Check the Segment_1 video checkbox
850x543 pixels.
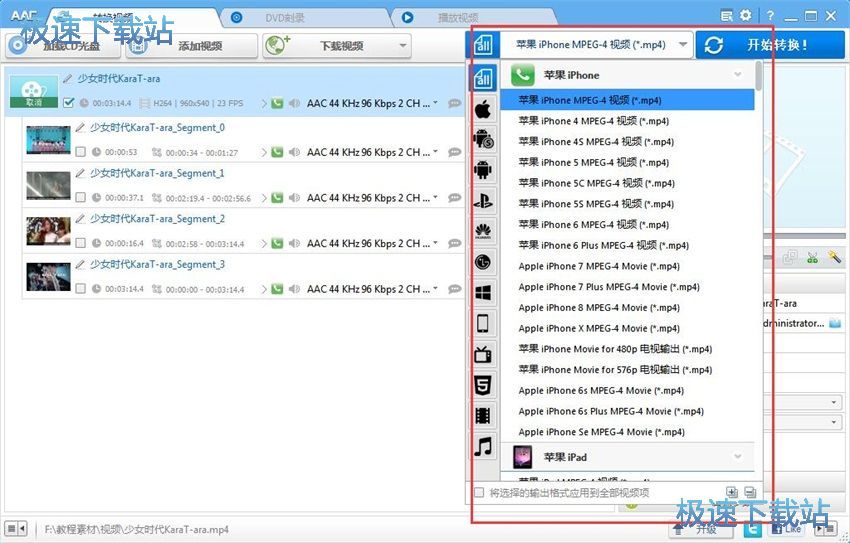[x=81, y=198]
